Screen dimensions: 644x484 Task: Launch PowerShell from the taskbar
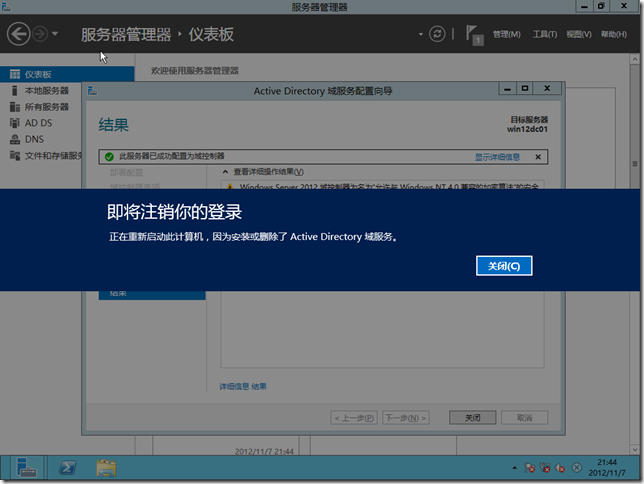coord(67,468)
